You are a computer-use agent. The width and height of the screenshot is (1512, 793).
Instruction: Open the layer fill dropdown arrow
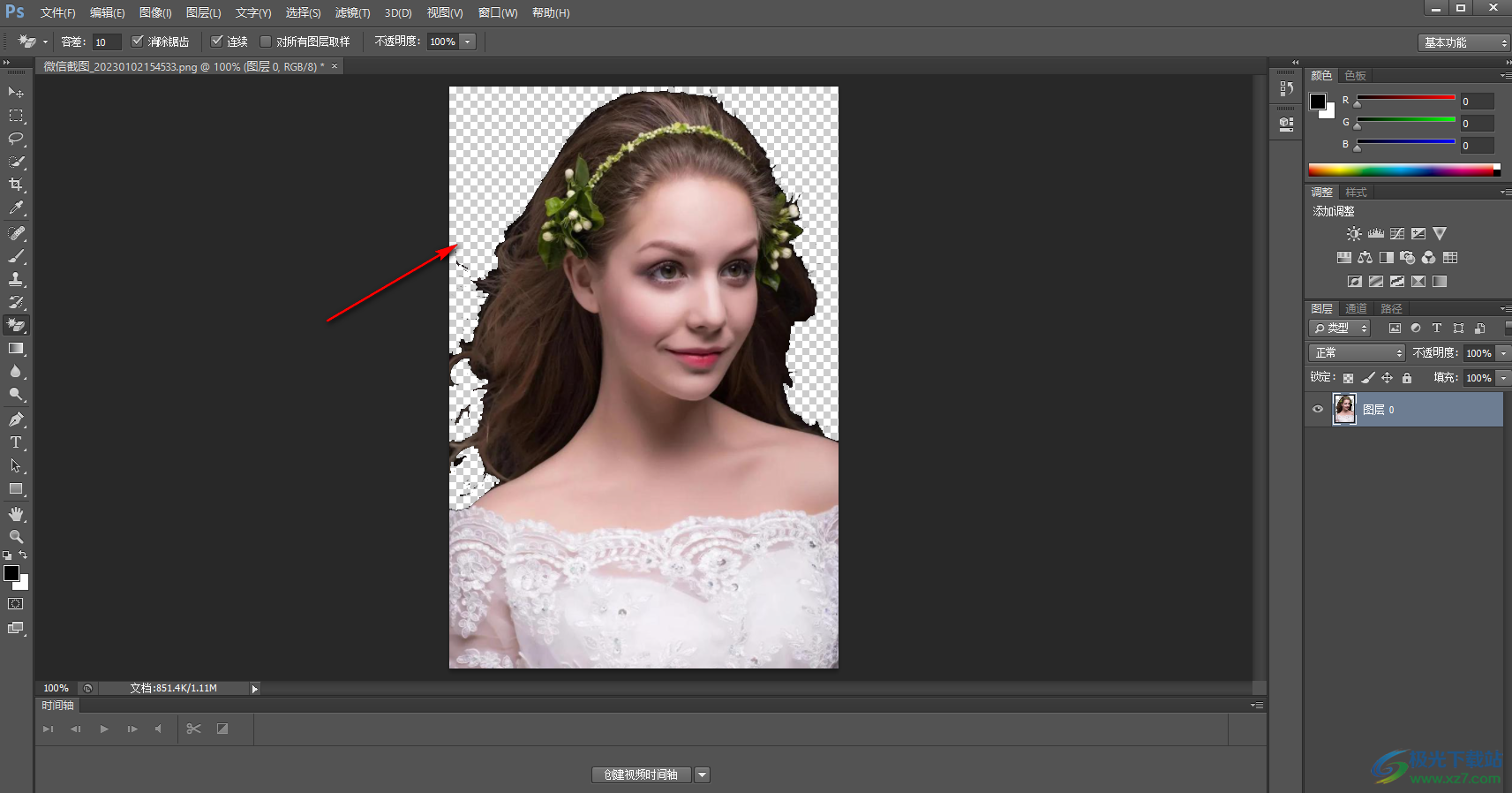pyautogui.click(x=1503, y=378)
